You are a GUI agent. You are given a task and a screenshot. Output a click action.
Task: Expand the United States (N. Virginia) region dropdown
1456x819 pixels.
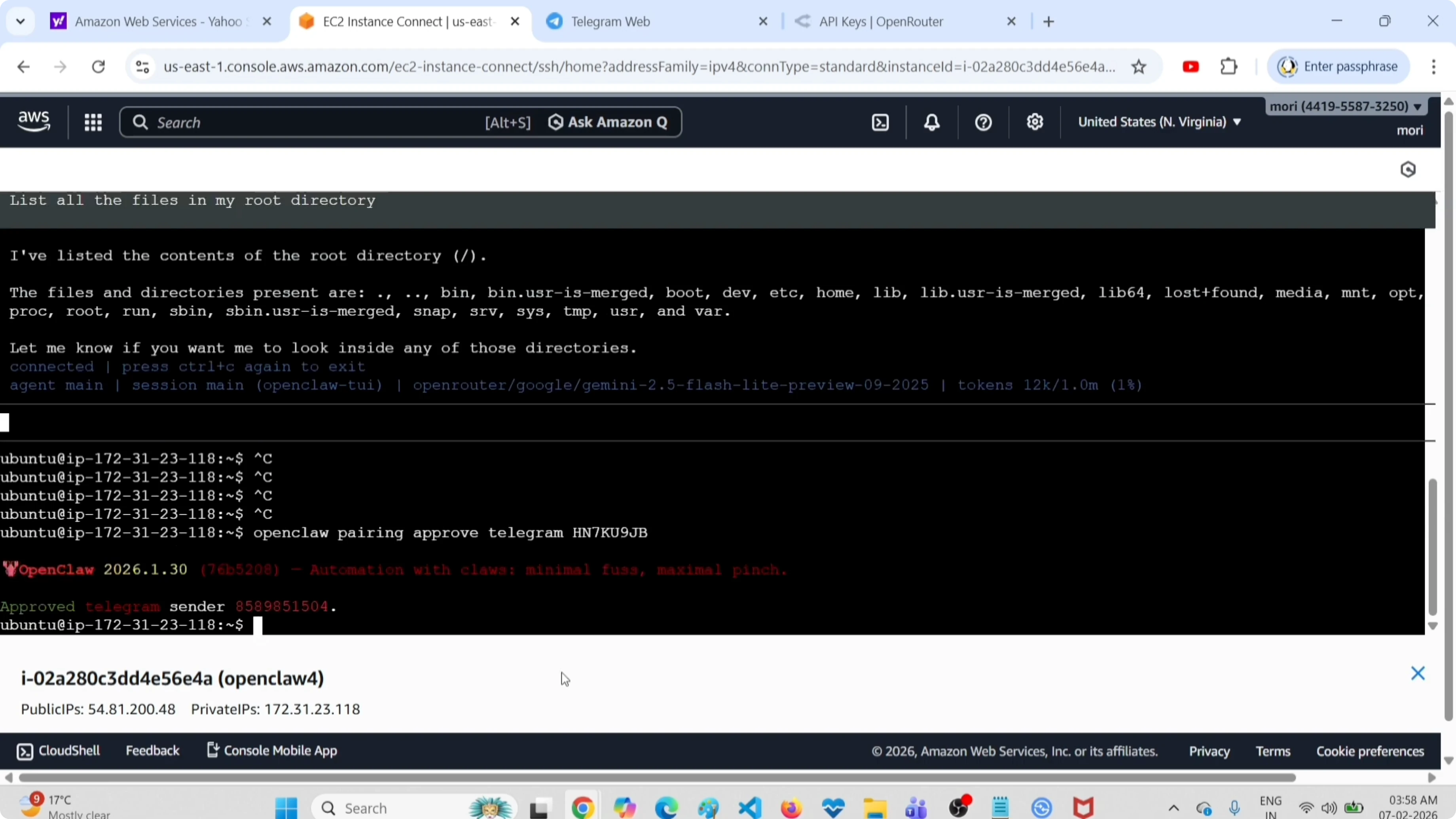point(1159,122)
